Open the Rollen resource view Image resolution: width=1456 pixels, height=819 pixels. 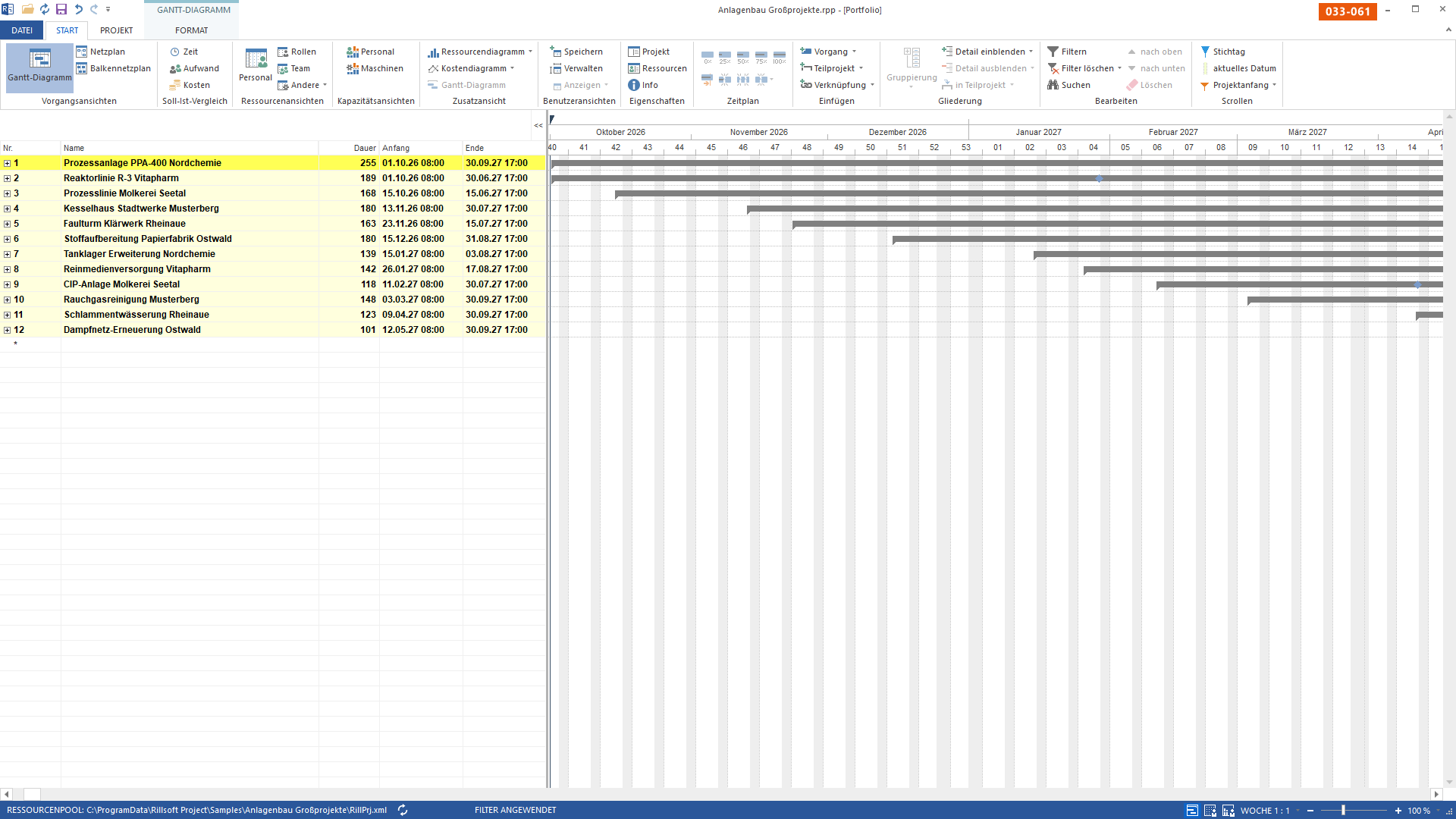[297, 52]
